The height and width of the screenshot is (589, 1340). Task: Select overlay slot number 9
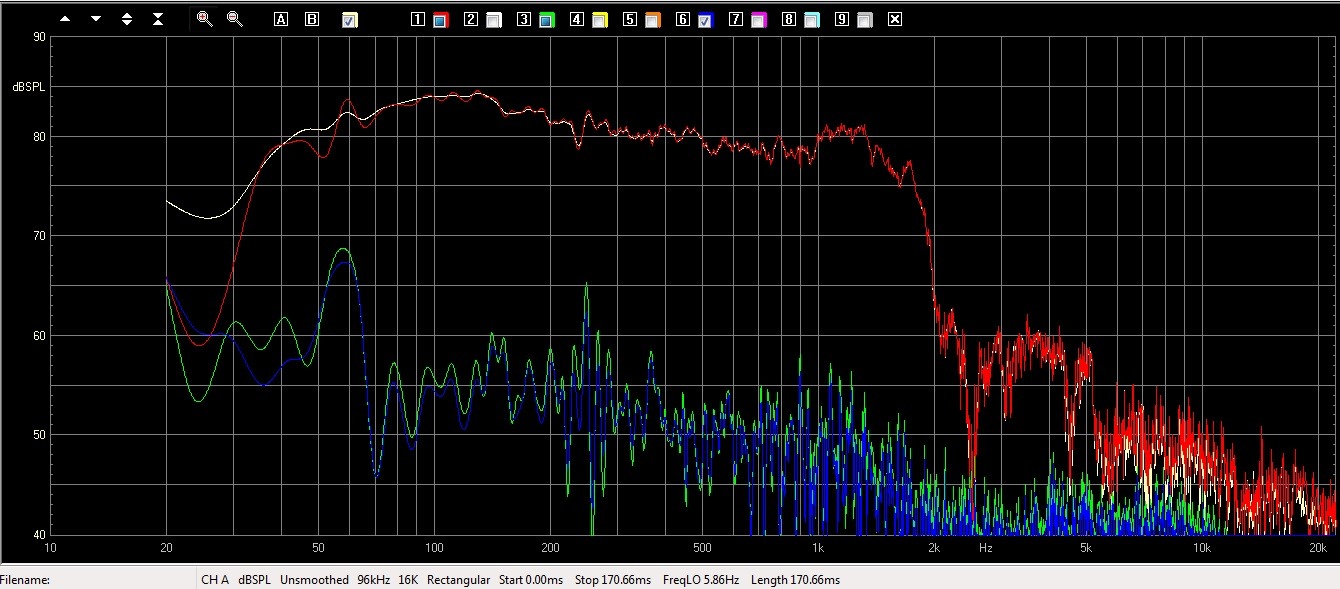842,19
